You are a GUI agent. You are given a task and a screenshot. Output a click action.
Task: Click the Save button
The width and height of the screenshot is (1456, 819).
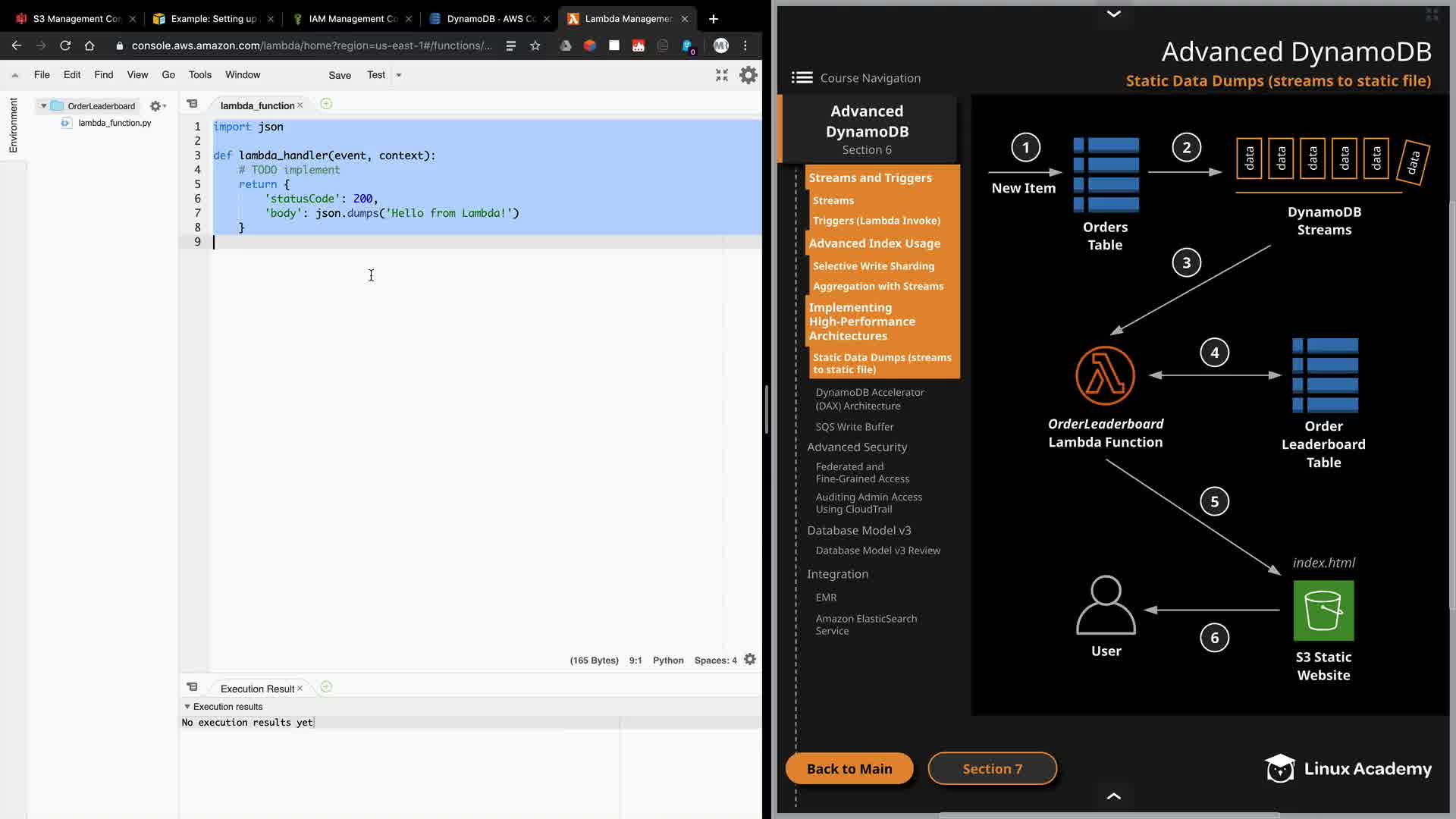point(339,75)
